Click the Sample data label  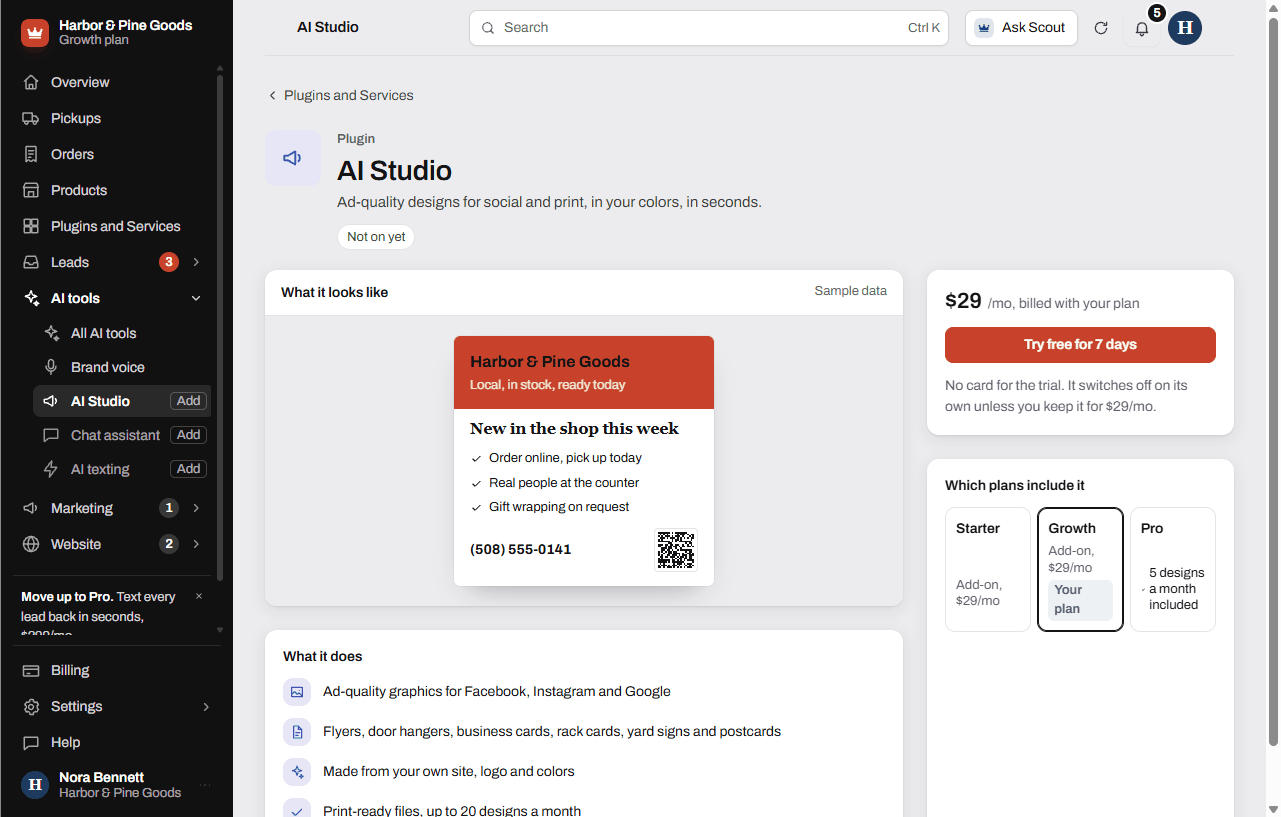click(851, 291)
